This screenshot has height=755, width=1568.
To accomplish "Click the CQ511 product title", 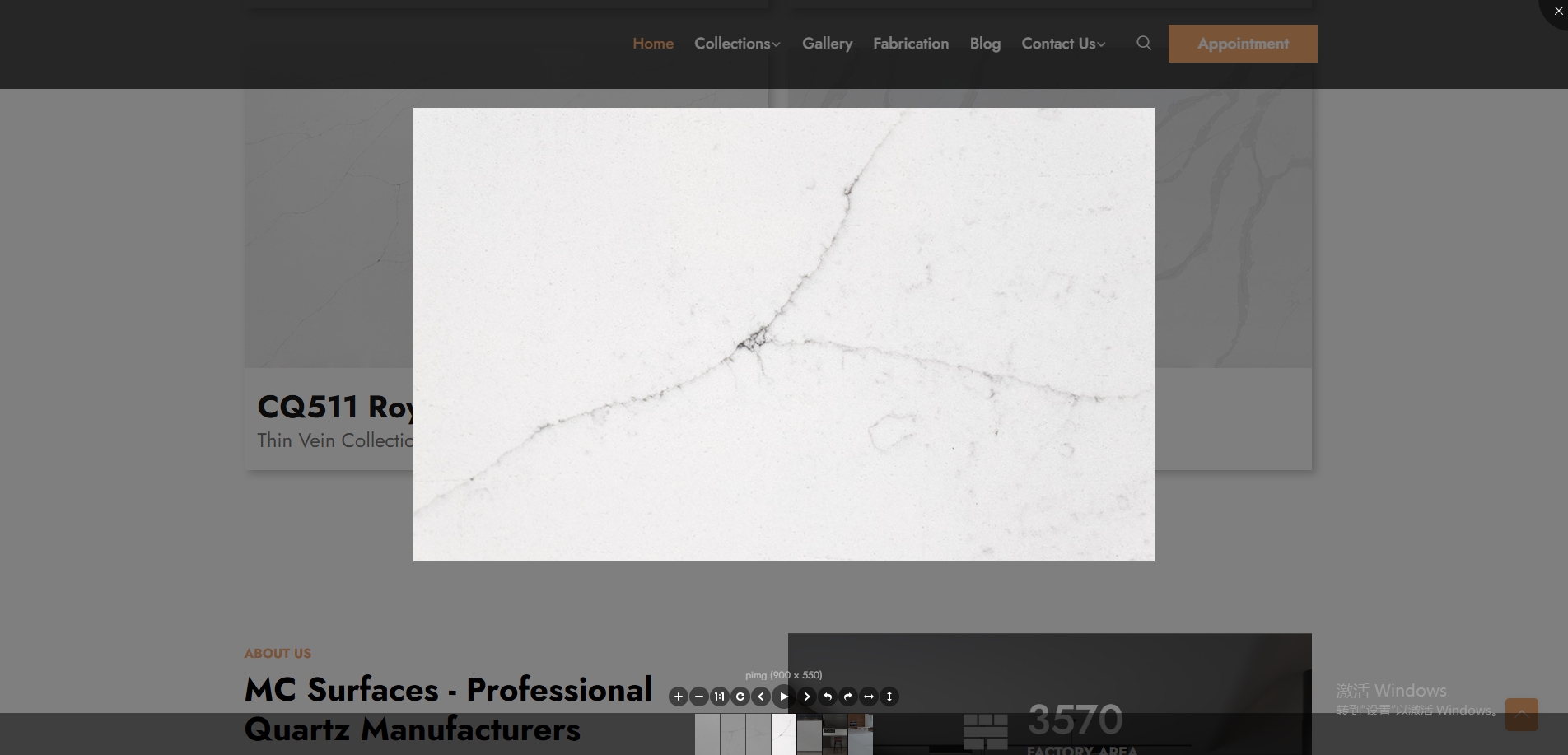I will point(335,407).
